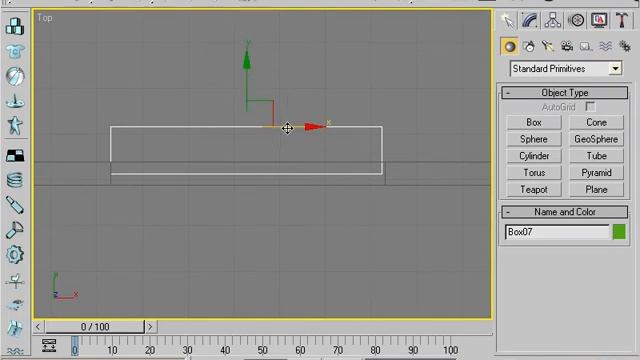The image size is (640, 360).
Task: Select the Space Warps category icon
Action: pos(605,47)
